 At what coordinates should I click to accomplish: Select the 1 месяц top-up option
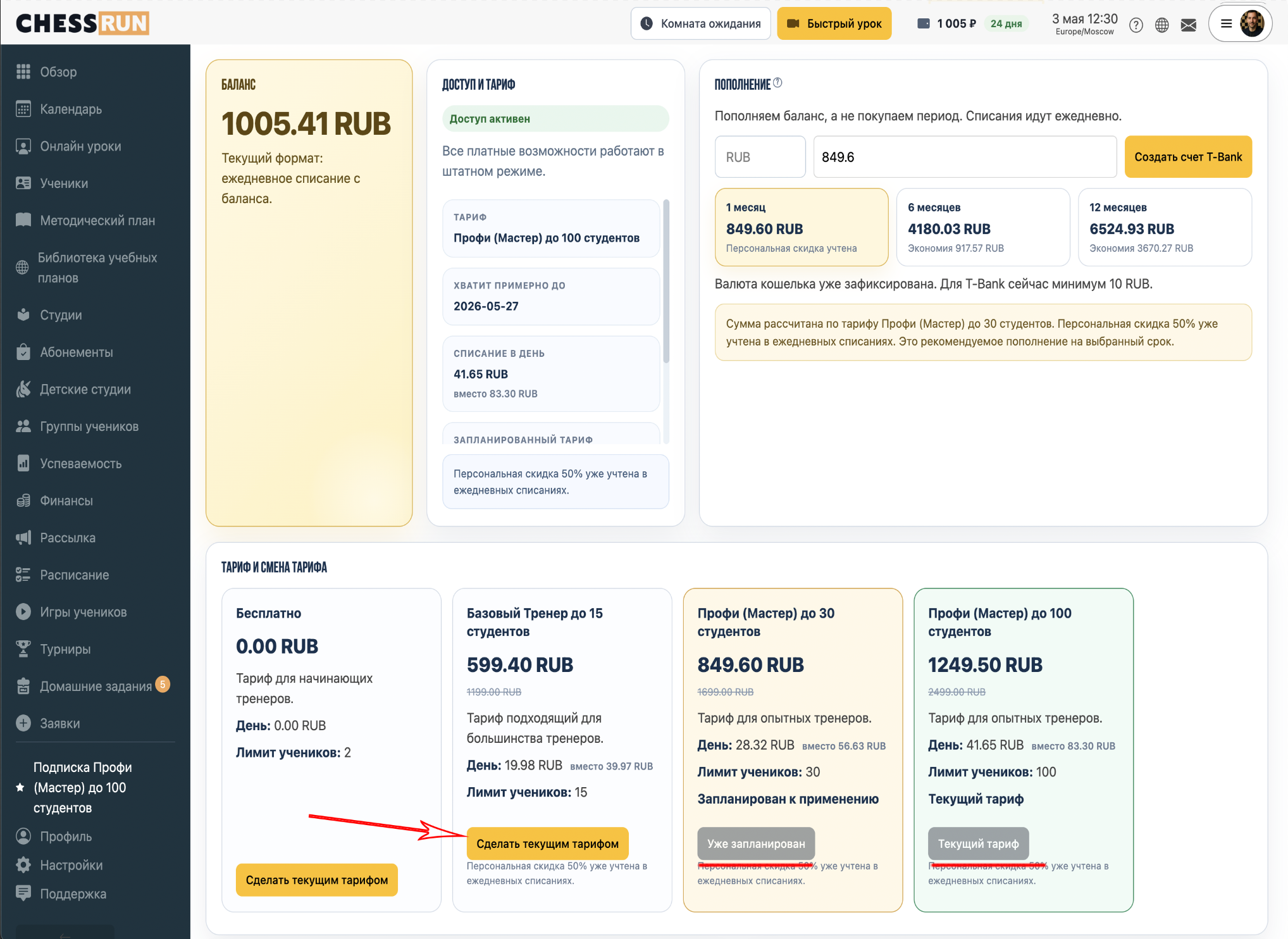click(x=802, y=227)
